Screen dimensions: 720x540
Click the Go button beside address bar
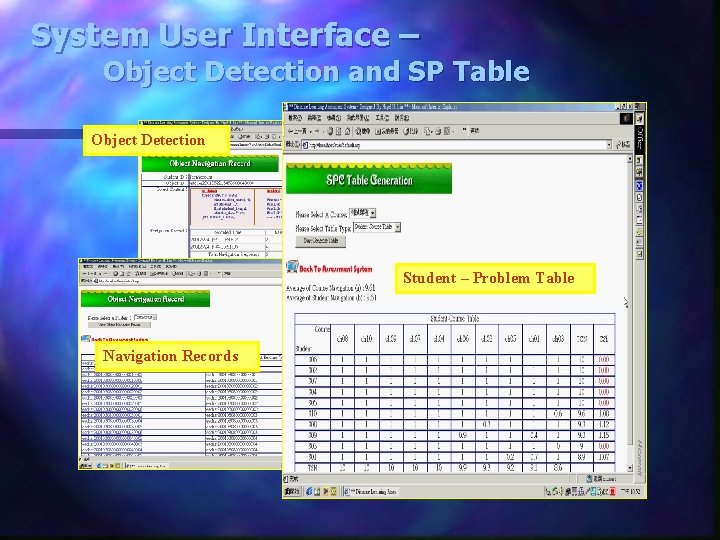[x=623, y=145]
